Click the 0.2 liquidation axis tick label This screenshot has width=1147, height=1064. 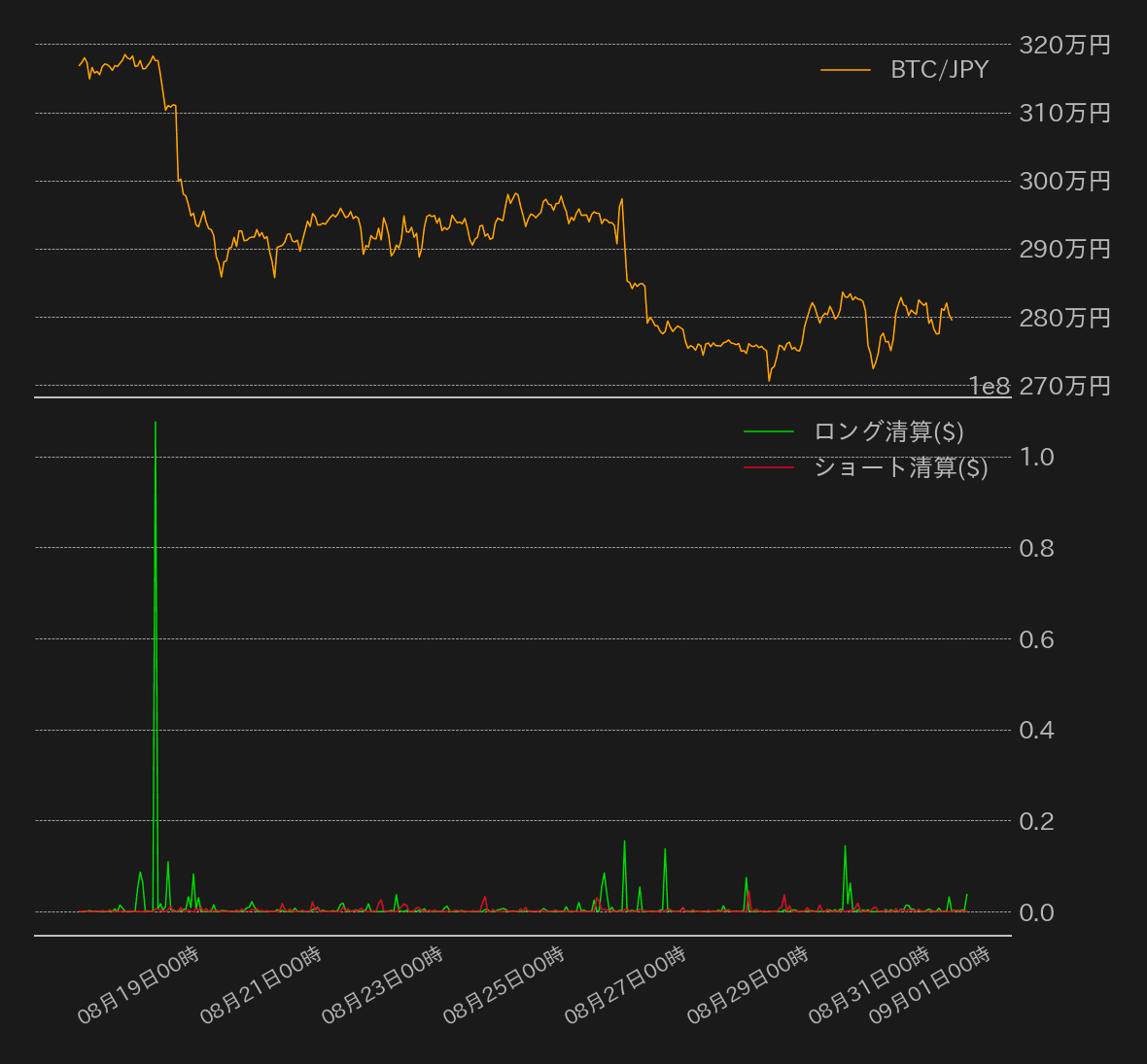coord(1036,821)
